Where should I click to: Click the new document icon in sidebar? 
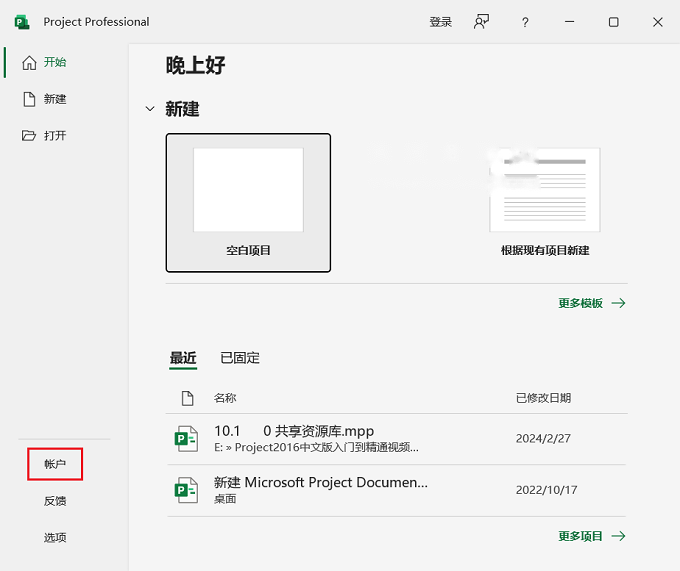click(x=29, y=99)
